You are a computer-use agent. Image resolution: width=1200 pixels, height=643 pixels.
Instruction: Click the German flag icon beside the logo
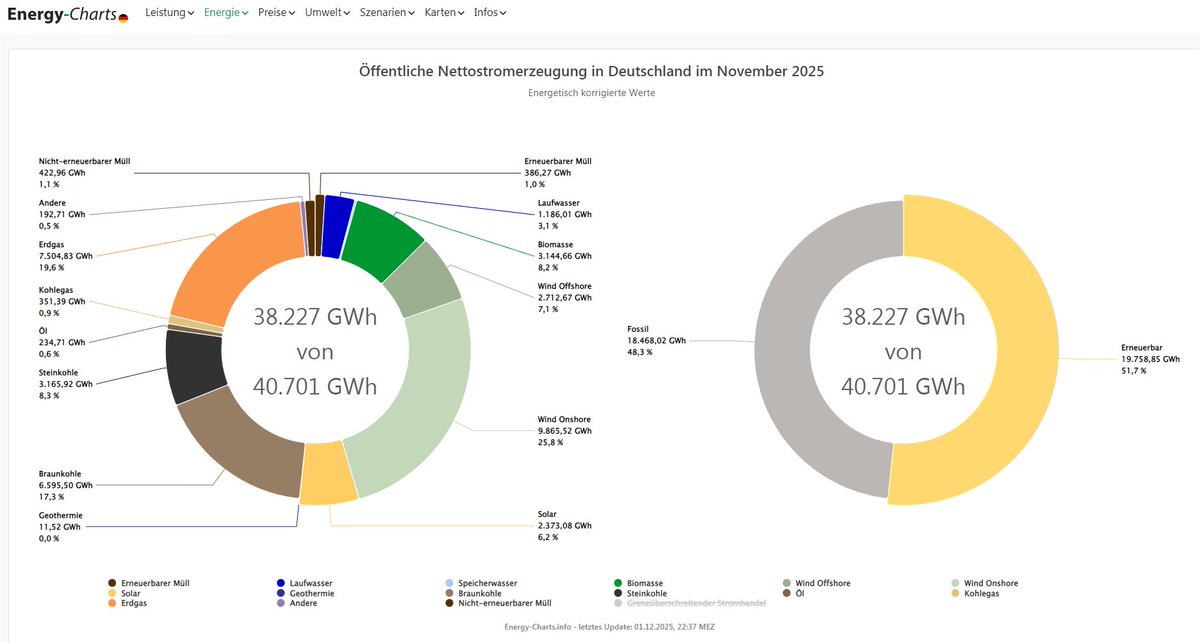[123, 18]
